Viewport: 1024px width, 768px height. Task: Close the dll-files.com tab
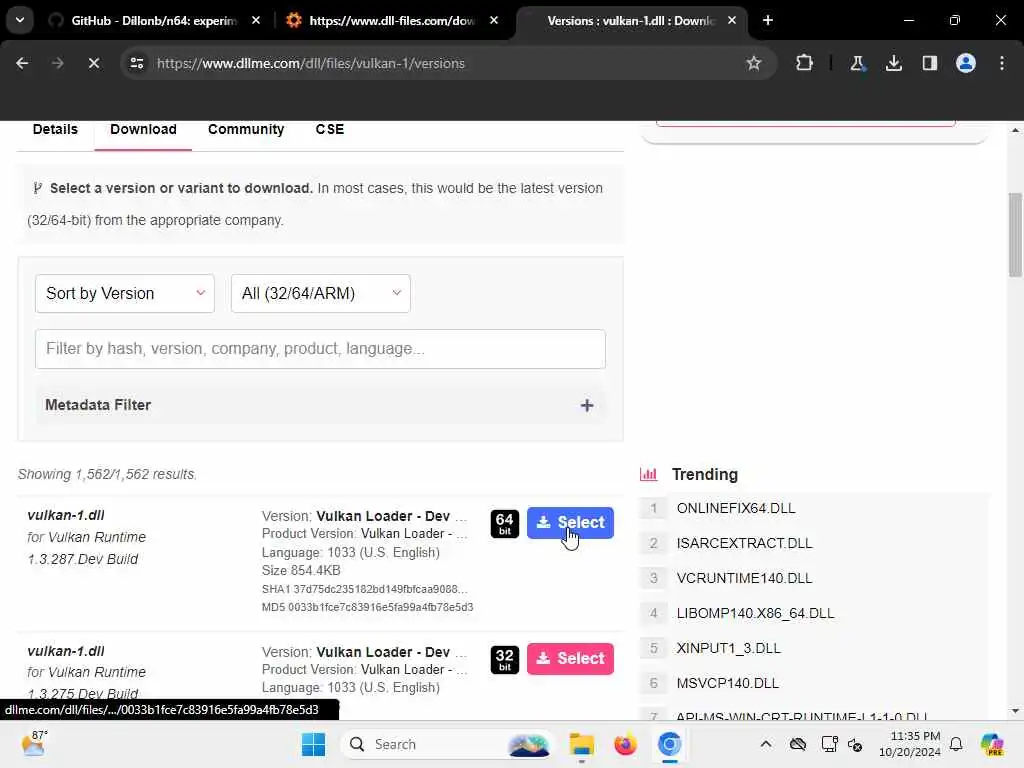coord(494,20)
